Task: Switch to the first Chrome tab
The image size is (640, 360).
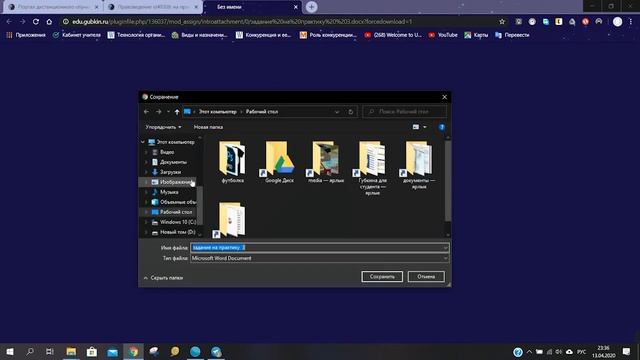Action: click(x=53, y=7)
